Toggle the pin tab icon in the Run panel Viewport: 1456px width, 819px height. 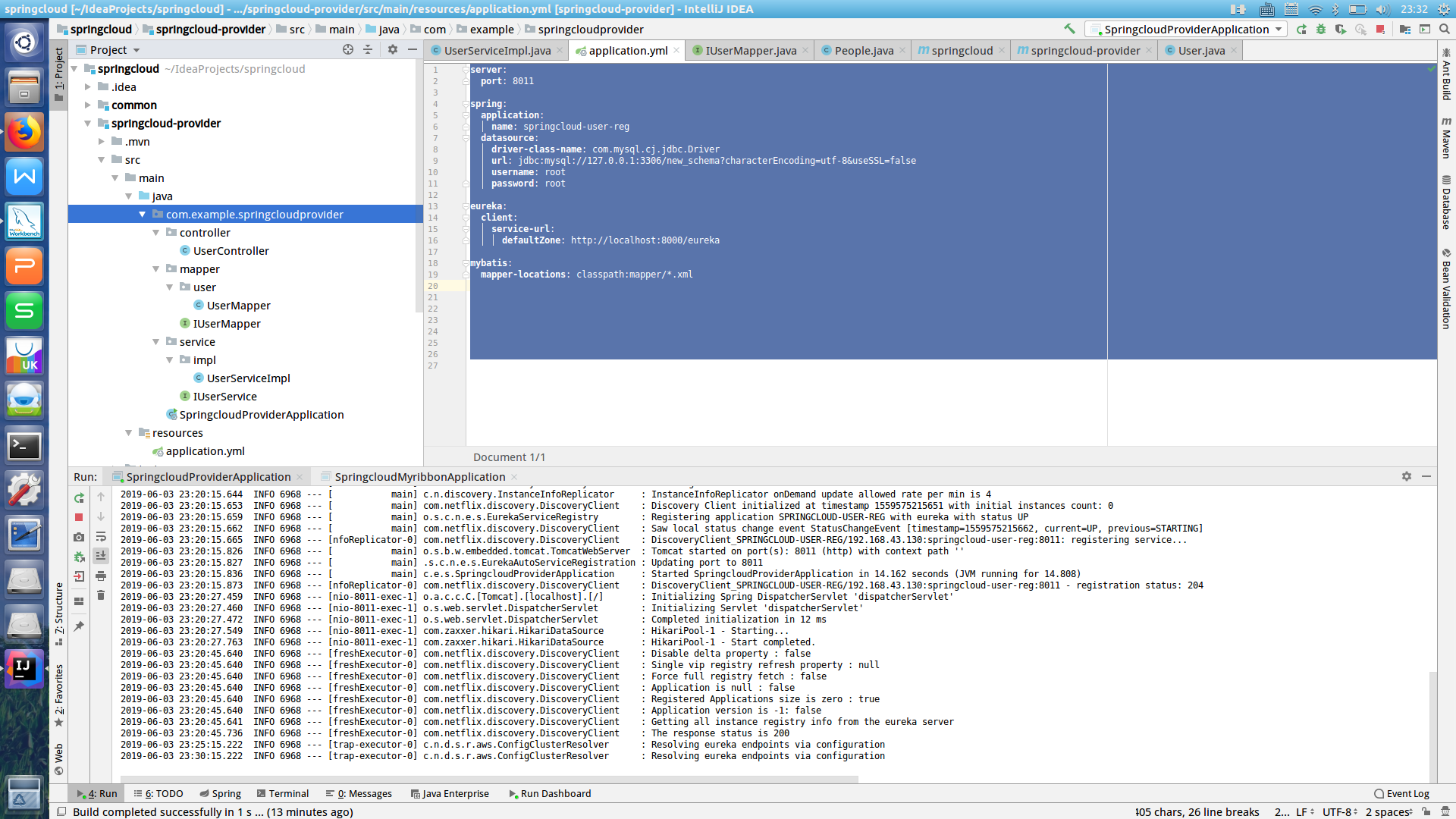pos(79,626)
